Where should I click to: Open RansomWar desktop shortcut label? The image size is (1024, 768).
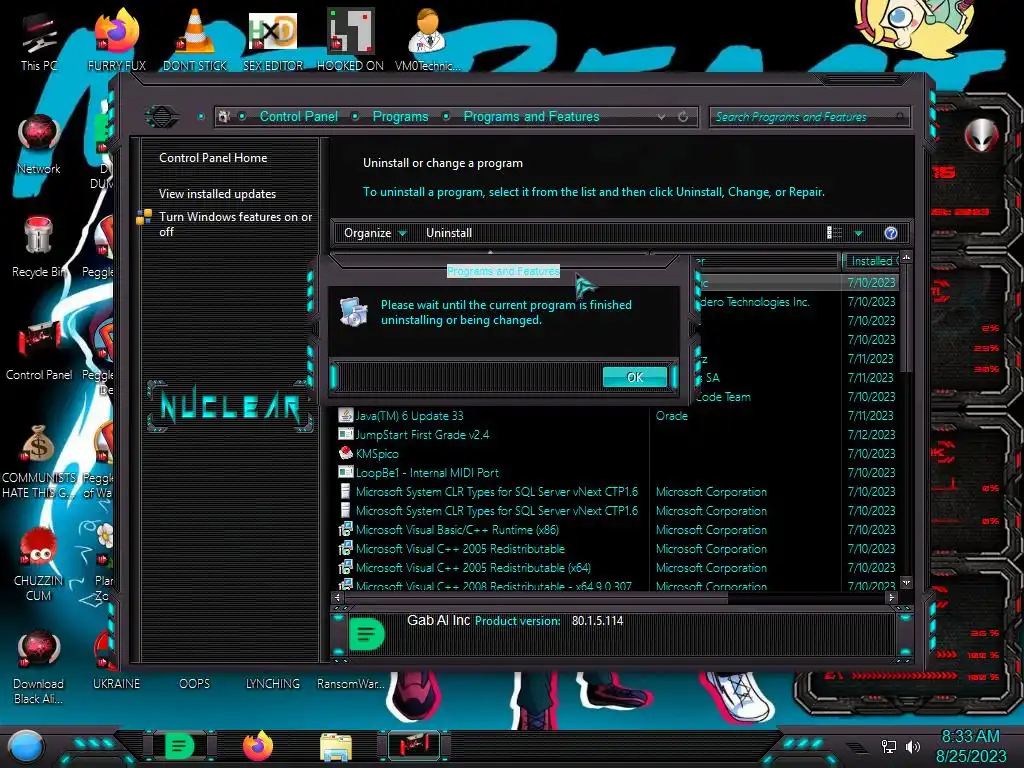350,684
